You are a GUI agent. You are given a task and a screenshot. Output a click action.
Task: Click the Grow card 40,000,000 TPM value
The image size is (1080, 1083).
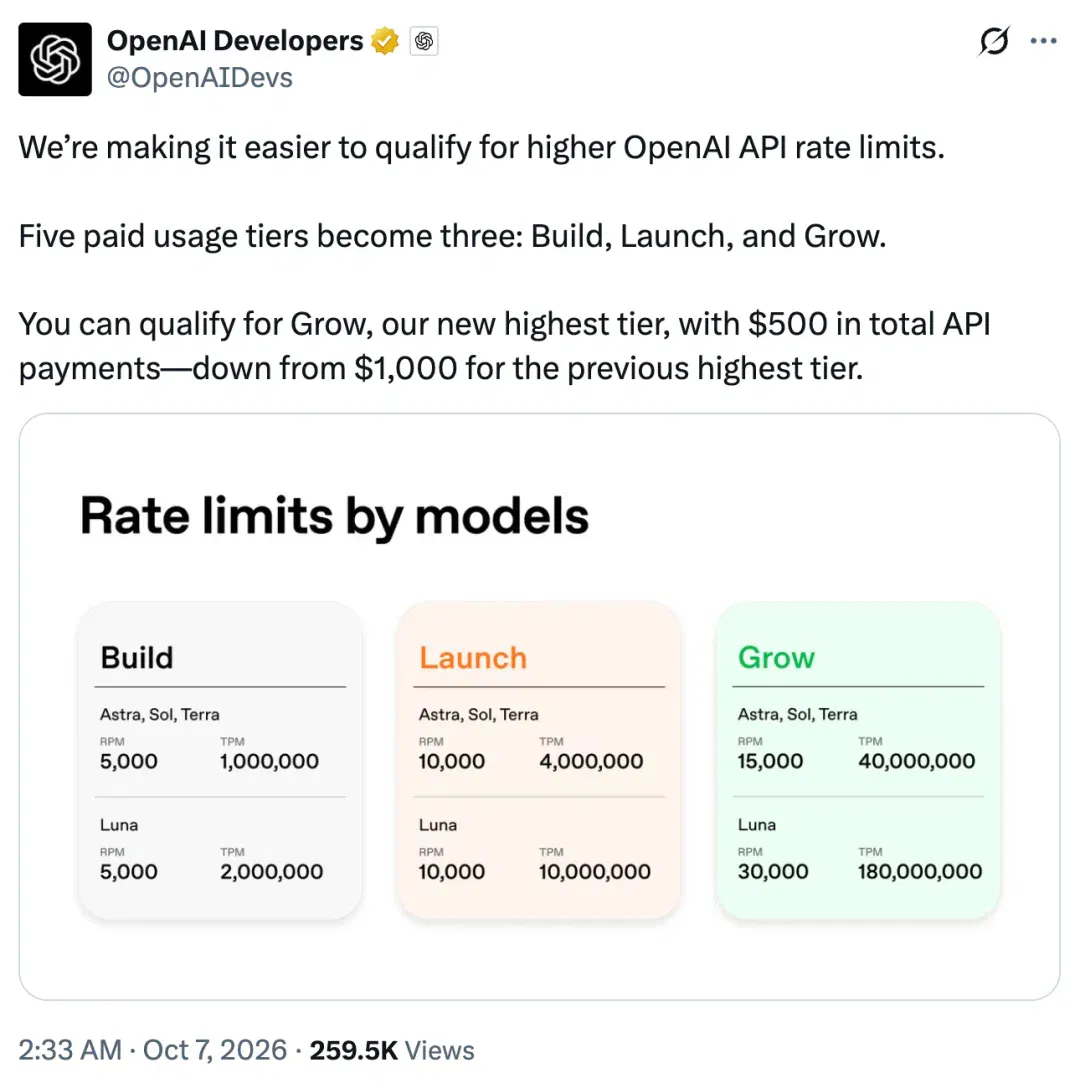pos(916,761)
